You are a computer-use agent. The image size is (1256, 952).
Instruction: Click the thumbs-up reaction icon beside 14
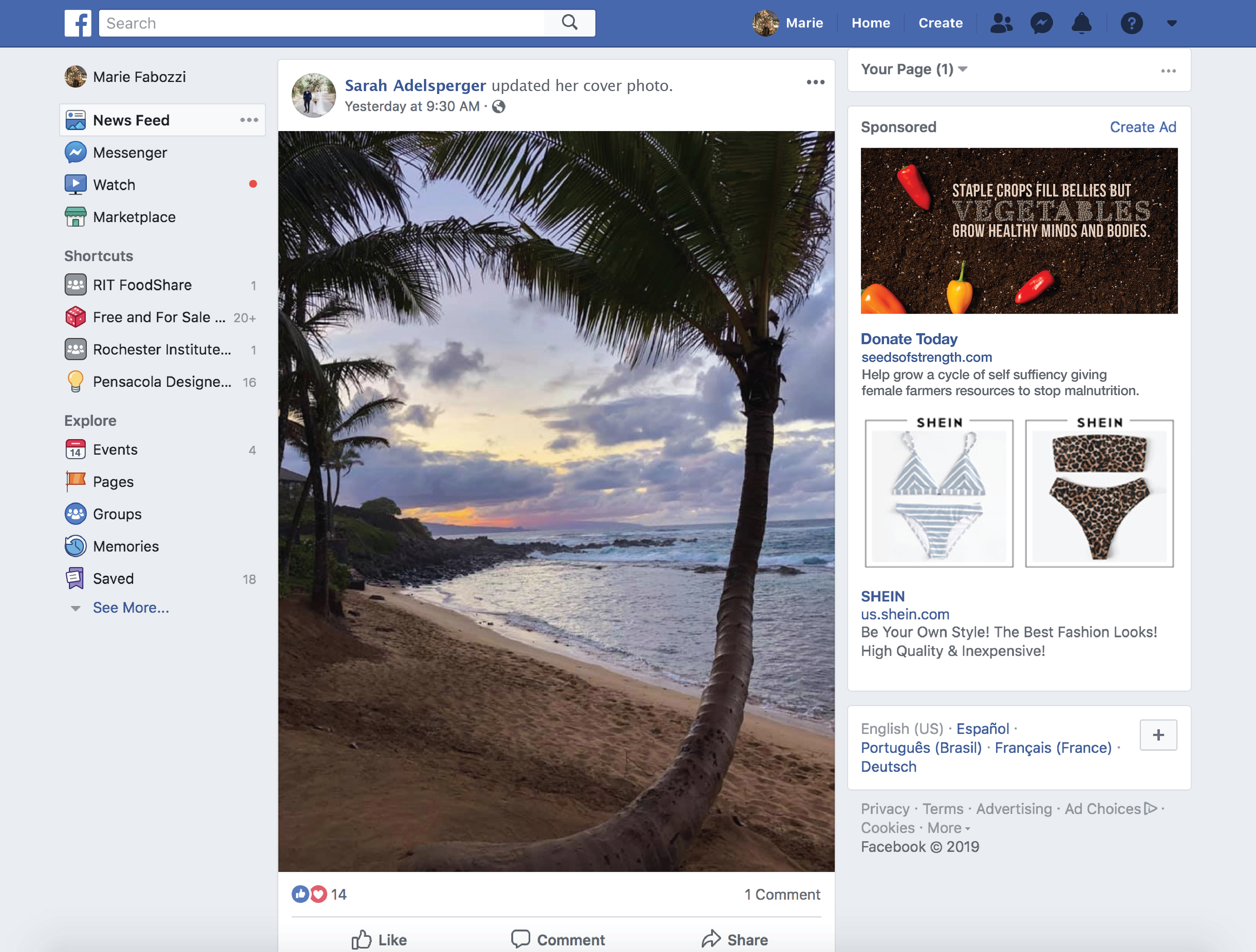(x=300, y=894)
